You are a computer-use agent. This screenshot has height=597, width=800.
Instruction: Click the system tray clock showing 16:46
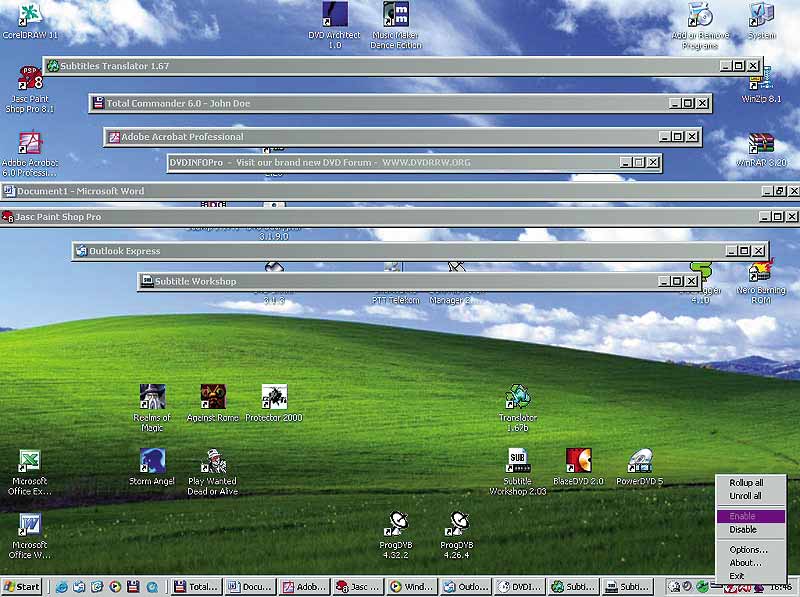pos(781,587)
